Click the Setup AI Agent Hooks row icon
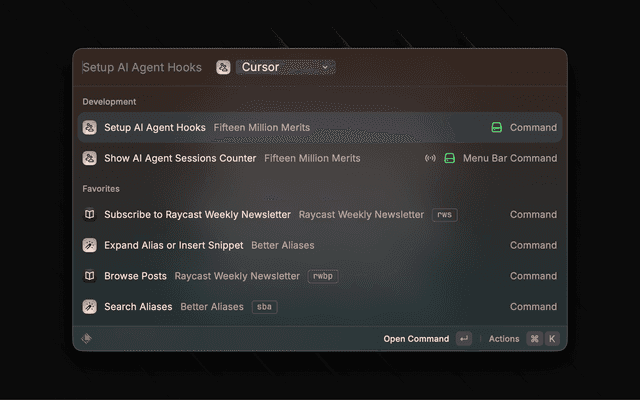The image size is (640, 400). point(90,128)
